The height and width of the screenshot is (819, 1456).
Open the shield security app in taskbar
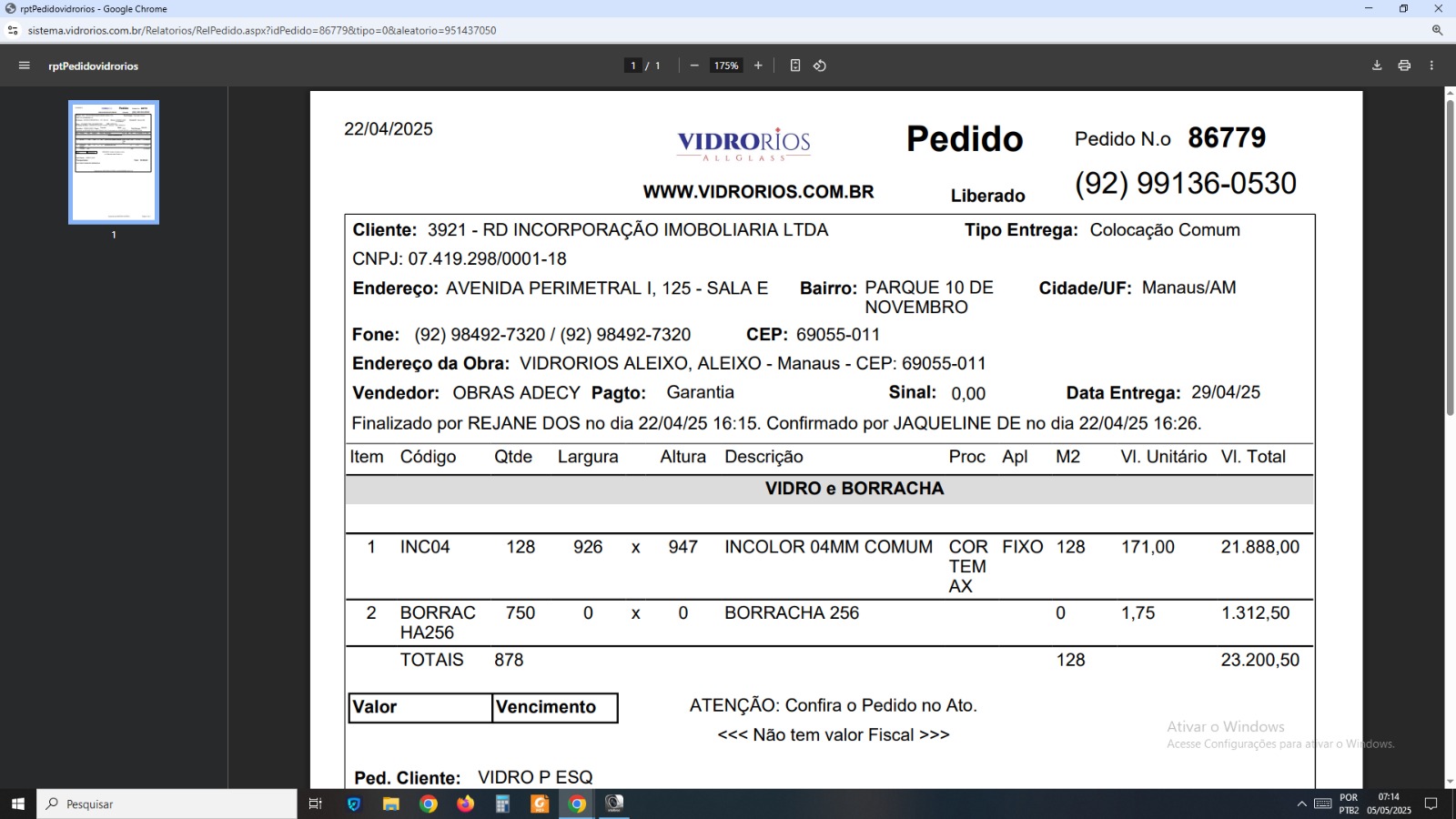354,804
